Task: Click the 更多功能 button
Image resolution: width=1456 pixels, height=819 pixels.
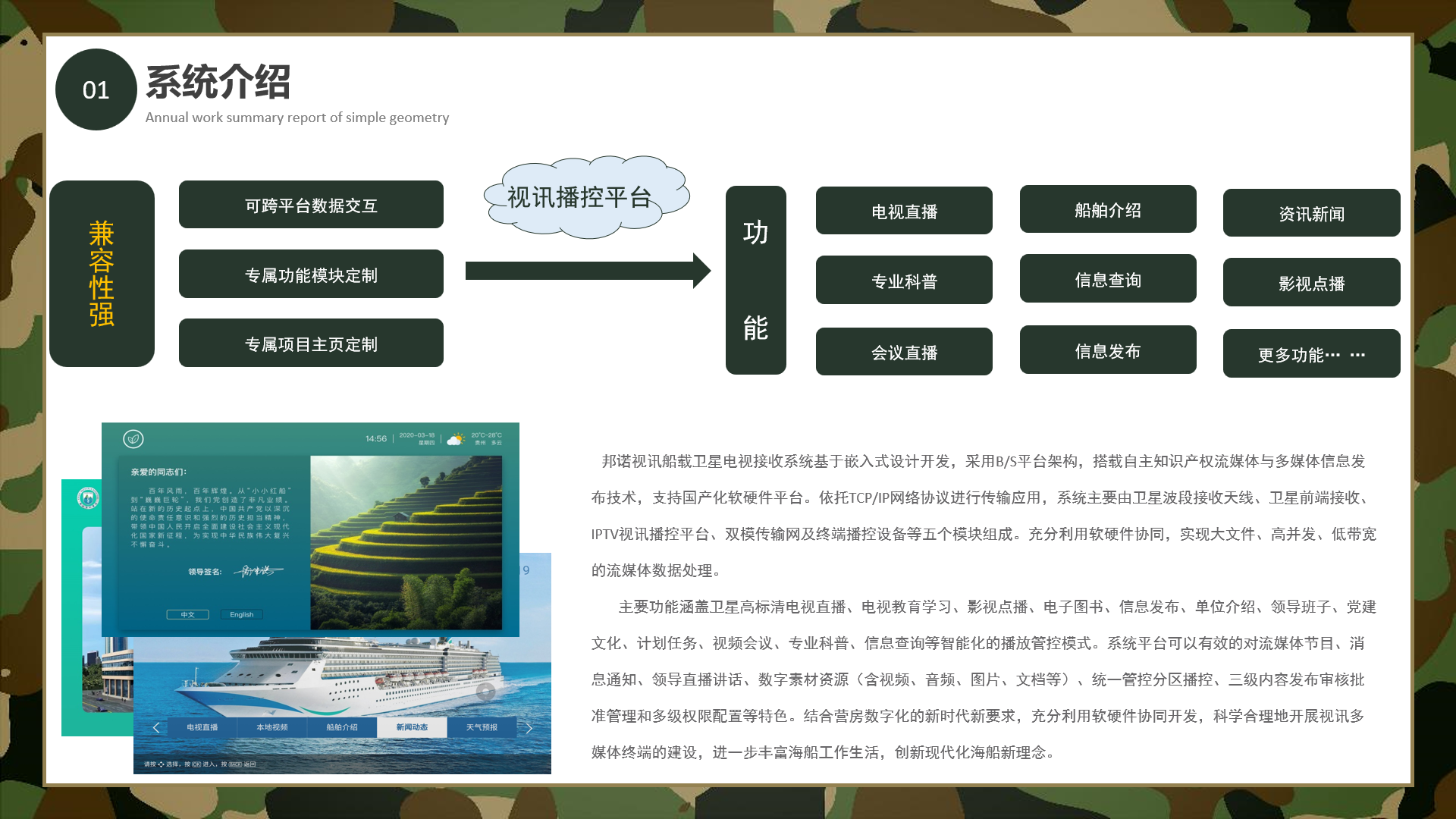Action: tap(1311, 354)
